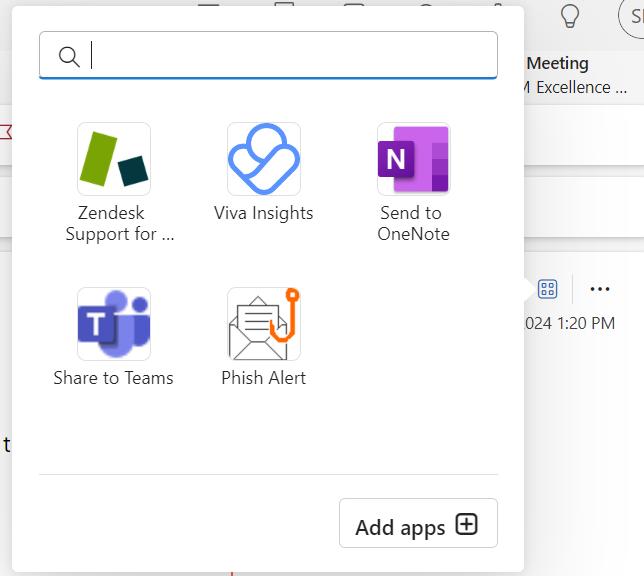Open the Meeting notification behind the panel
The height and width of the screenshot is (576, 644).
[x=577, y=75]
